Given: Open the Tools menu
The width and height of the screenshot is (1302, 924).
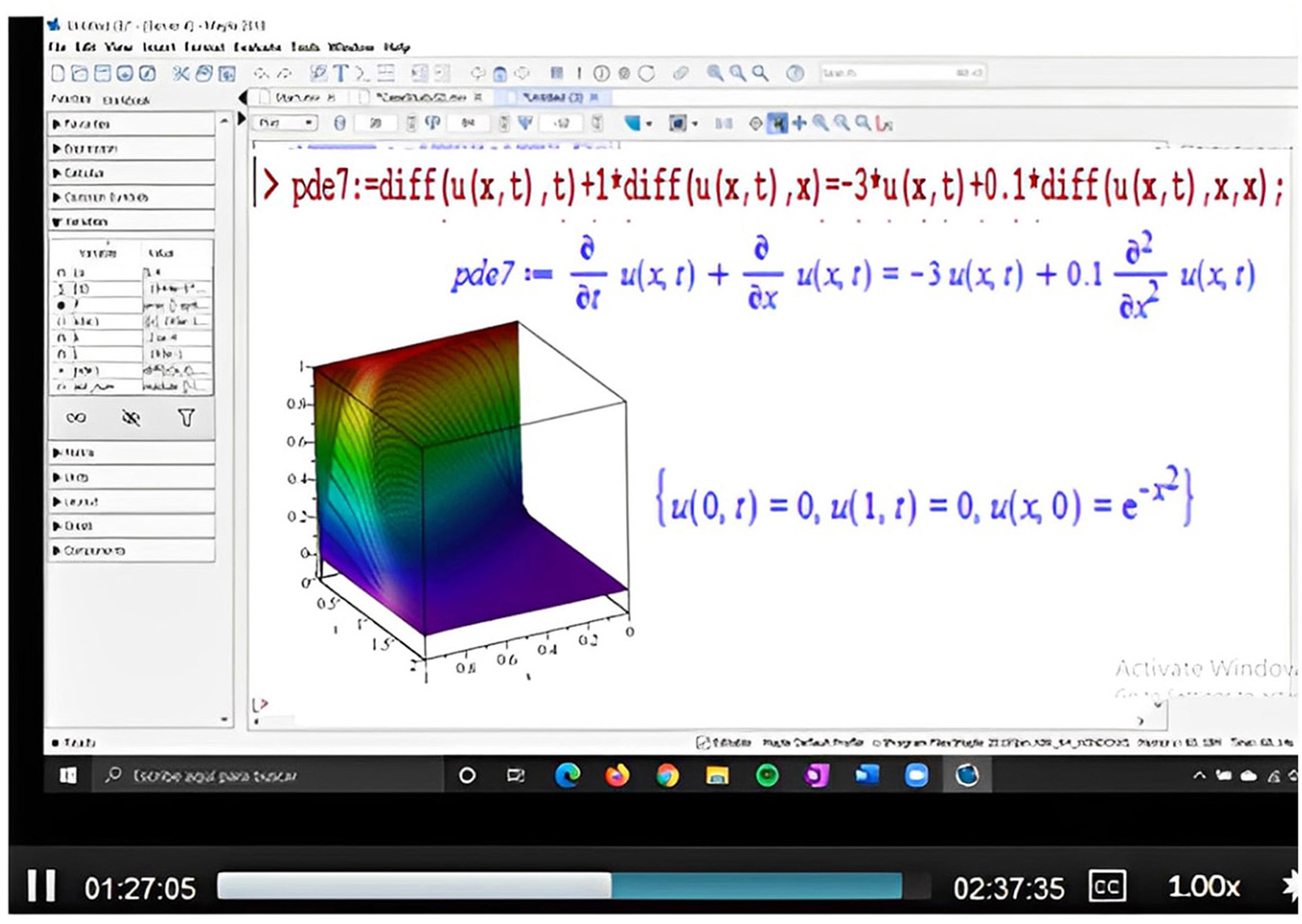Looking at the screenshot, I should point(304,47).
